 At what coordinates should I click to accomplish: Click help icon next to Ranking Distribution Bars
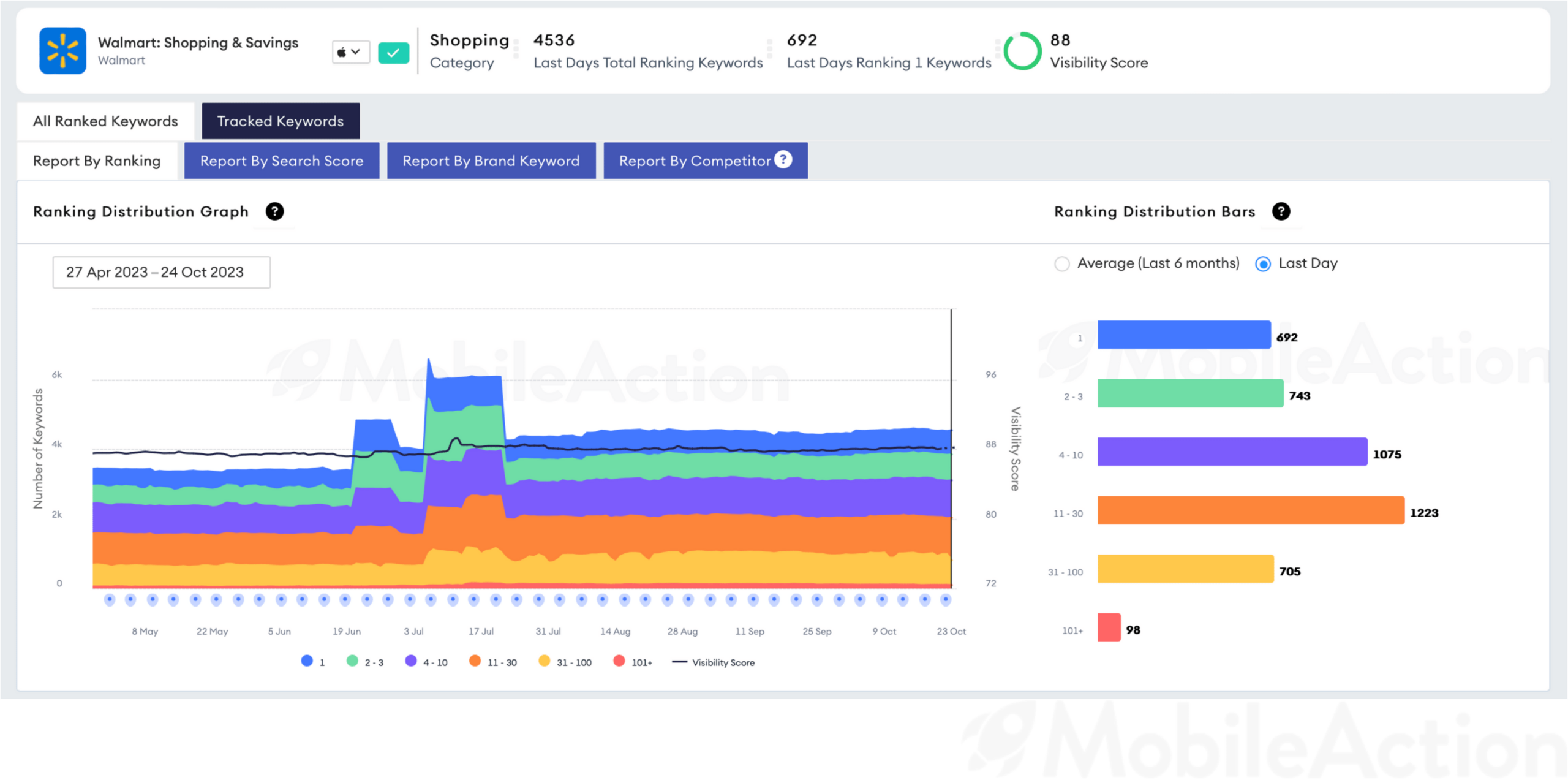point(1281,211)
